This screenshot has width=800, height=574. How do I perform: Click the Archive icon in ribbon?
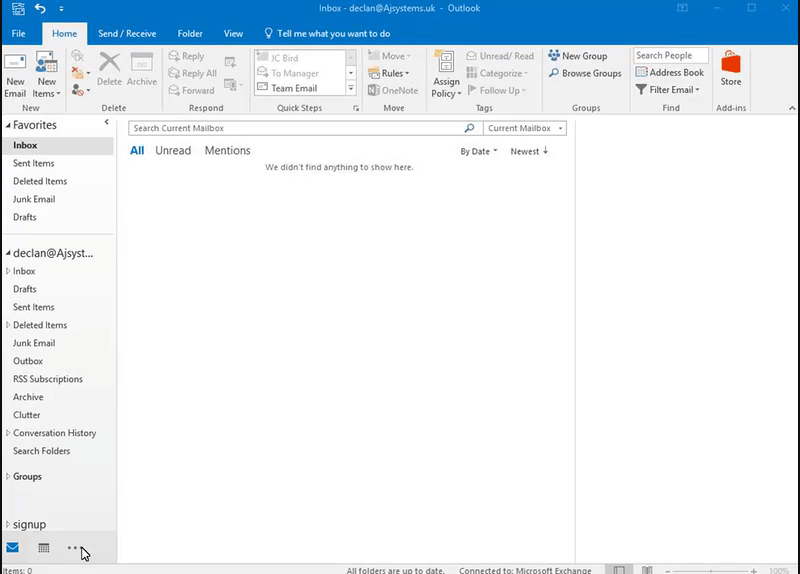(x=142, y=69)
